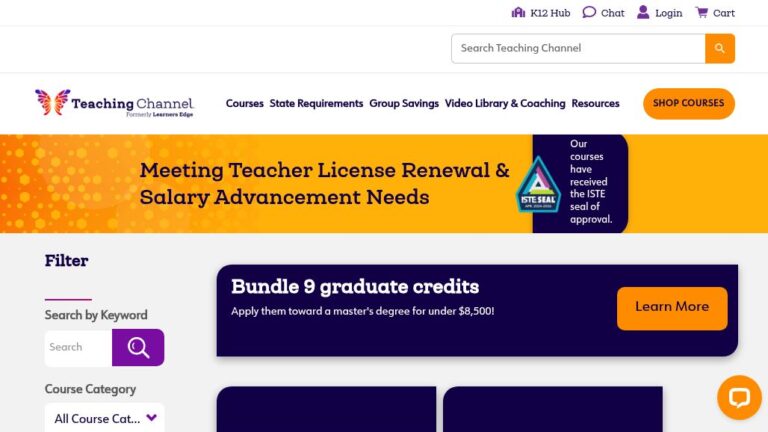Open the Resources menu
The image size is (768, 432).
[595, 103]
